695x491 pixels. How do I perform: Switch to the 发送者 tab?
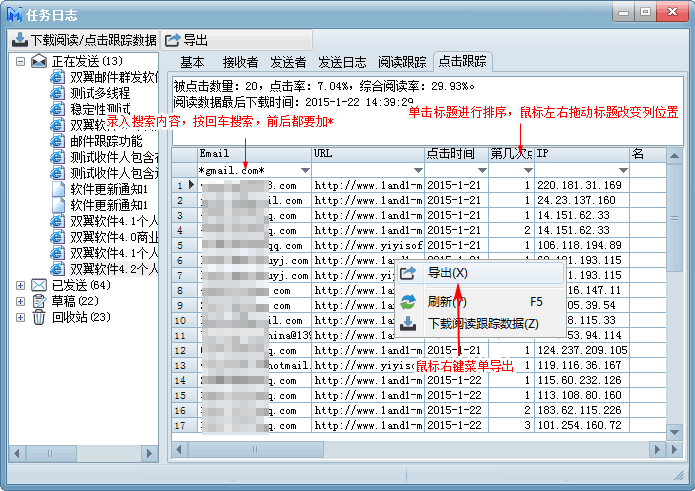288,62
